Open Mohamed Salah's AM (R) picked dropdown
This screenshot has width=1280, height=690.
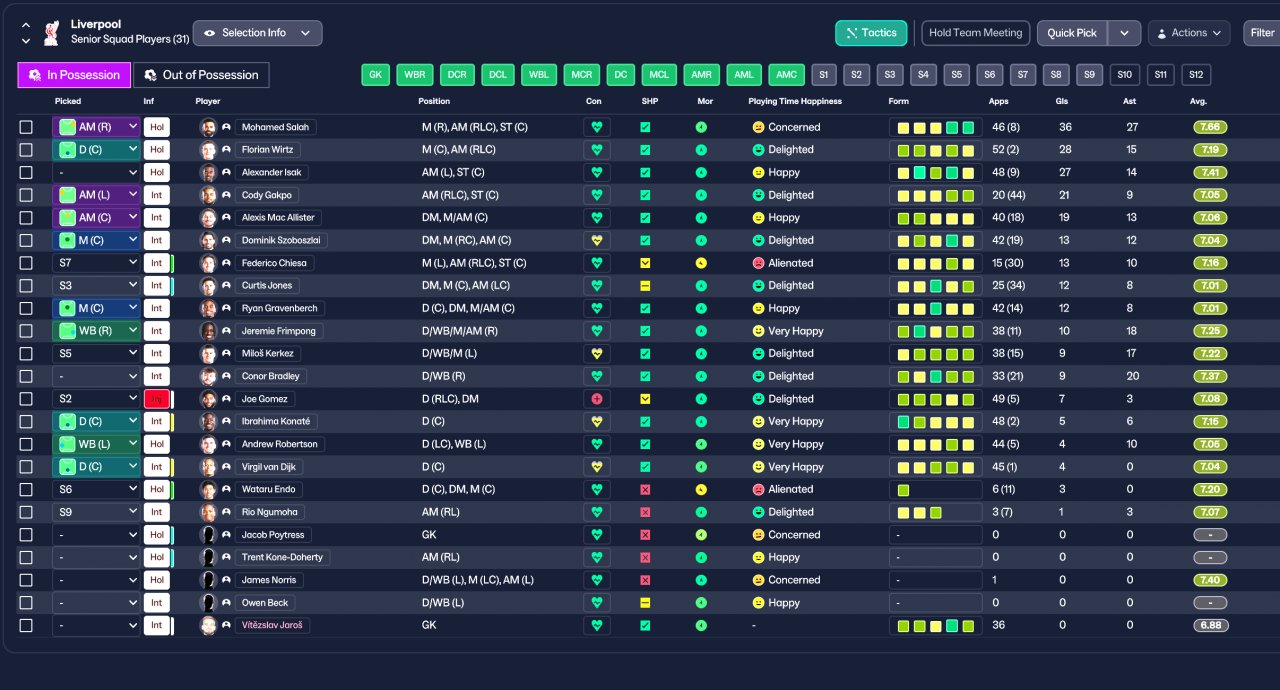click(96, 127)
